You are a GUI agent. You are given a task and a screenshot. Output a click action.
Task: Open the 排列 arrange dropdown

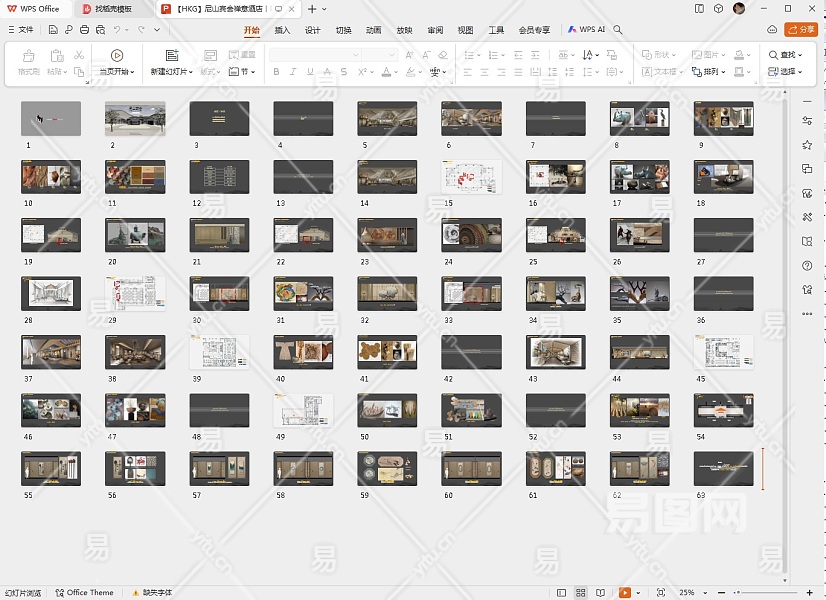point(710,72)
